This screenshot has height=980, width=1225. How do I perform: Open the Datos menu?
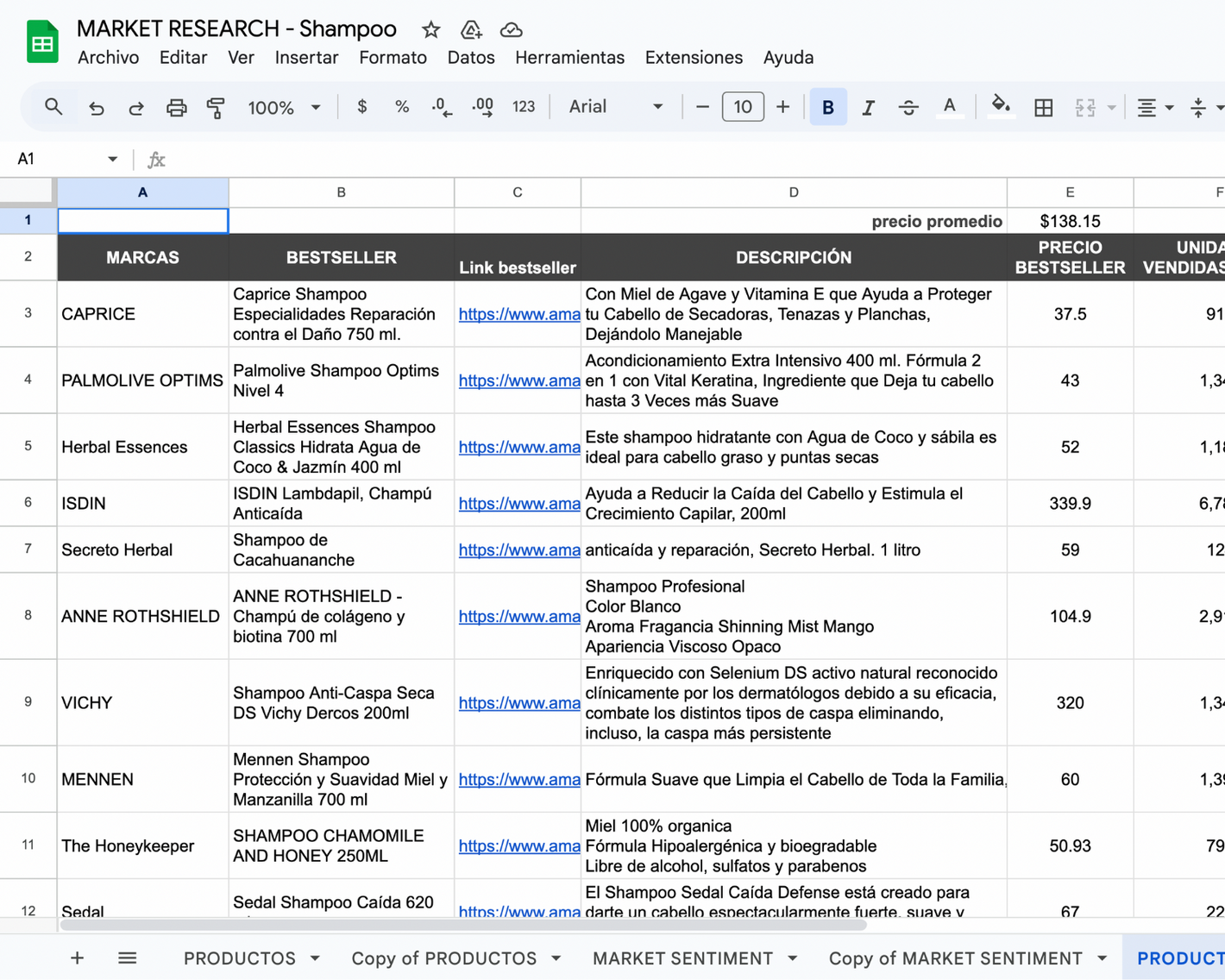[471, 58]
